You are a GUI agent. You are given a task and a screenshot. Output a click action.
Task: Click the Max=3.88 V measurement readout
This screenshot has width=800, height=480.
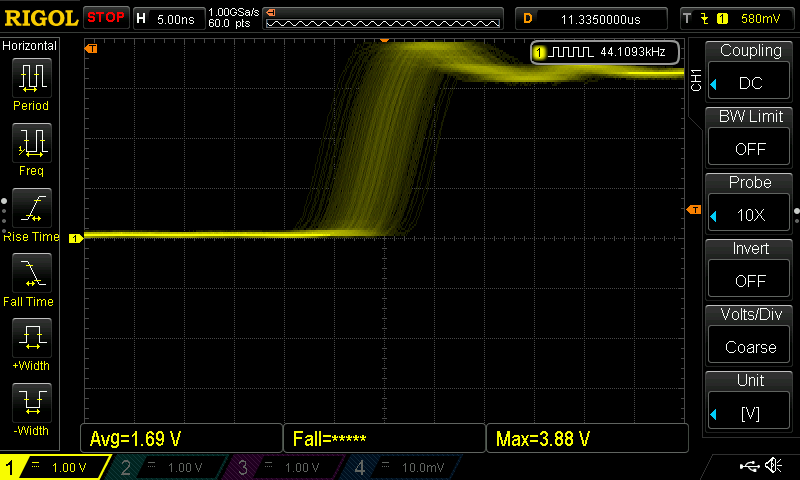[586, 438]
